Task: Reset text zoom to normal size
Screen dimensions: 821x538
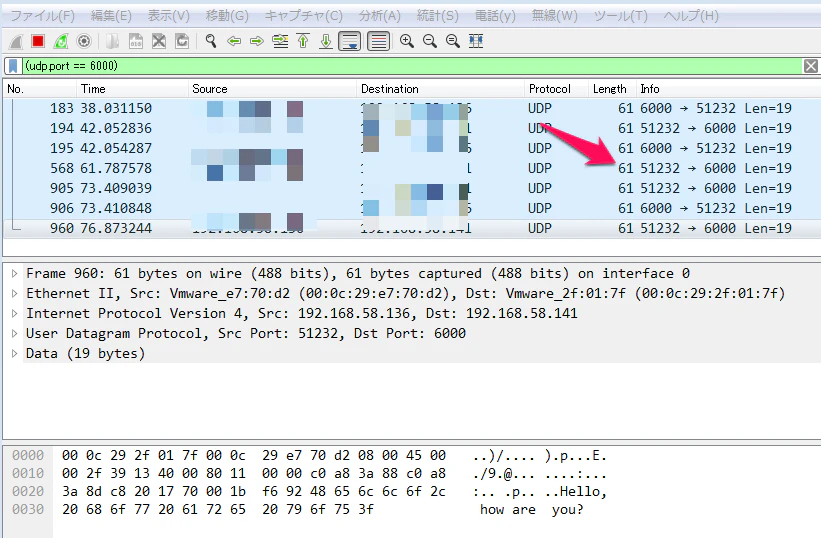Action: pos(453,41)
